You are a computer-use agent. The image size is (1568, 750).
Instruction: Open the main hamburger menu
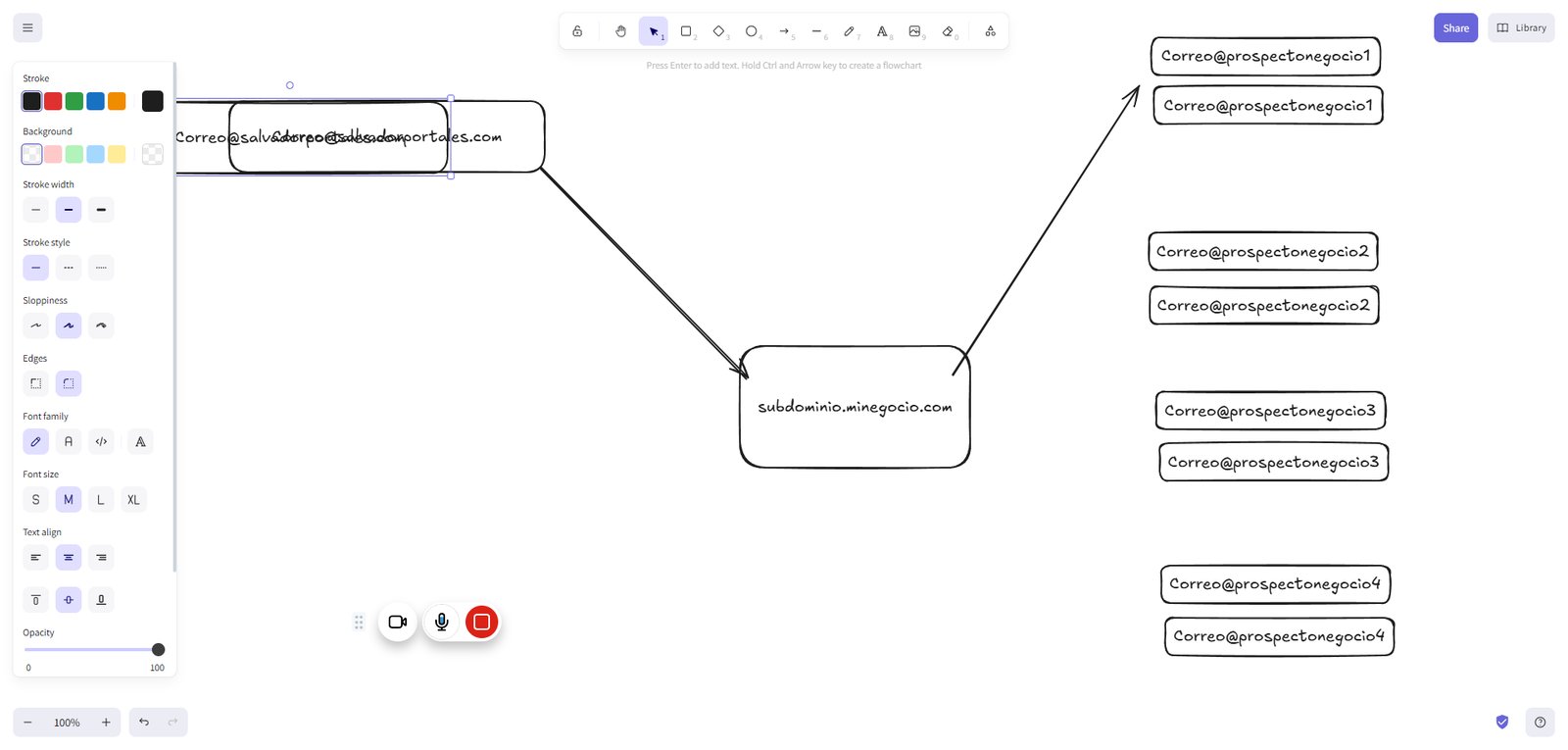(x=27, y=27)
